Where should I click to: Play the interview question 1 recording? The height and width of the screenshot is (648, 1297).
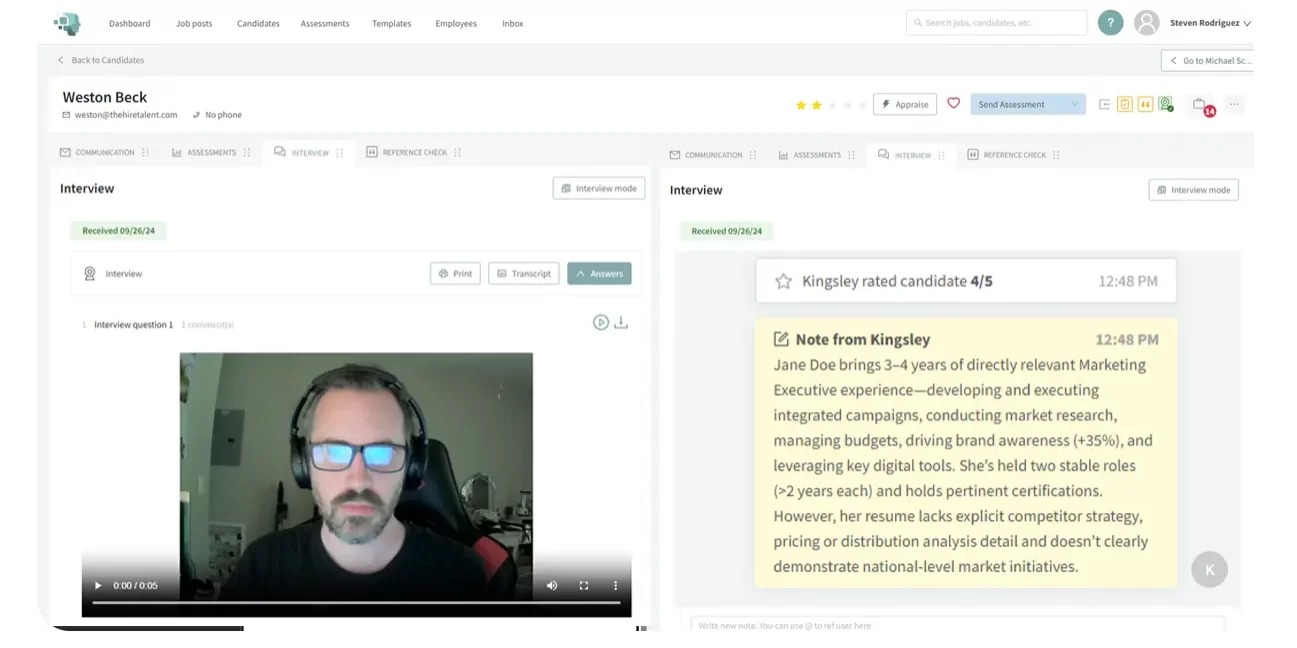tap(601, 322)
